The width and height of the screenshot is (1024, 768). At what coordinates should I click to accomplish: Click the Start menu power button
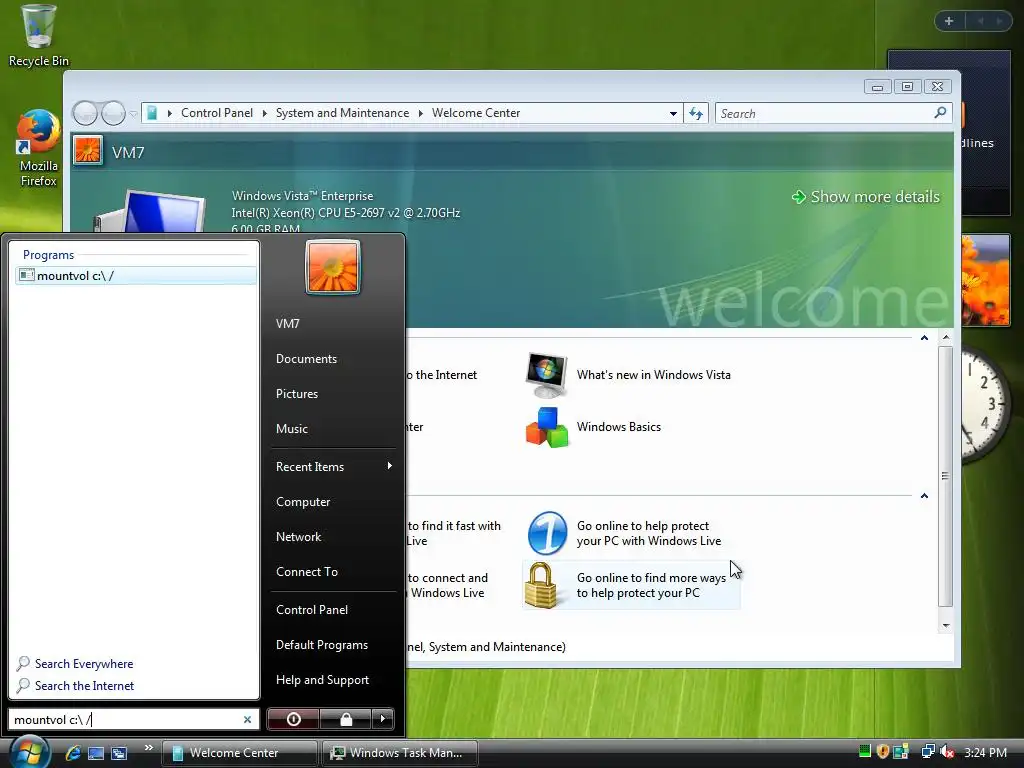click(294, 719)
